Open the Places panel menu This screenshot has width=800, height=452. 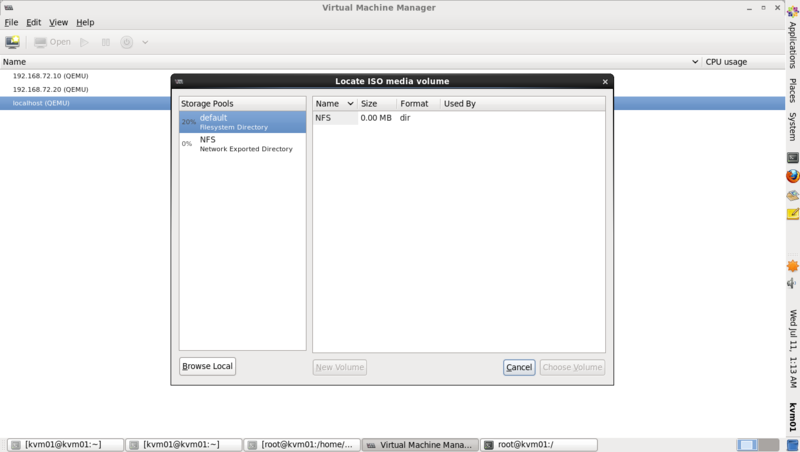click(792, 91)
